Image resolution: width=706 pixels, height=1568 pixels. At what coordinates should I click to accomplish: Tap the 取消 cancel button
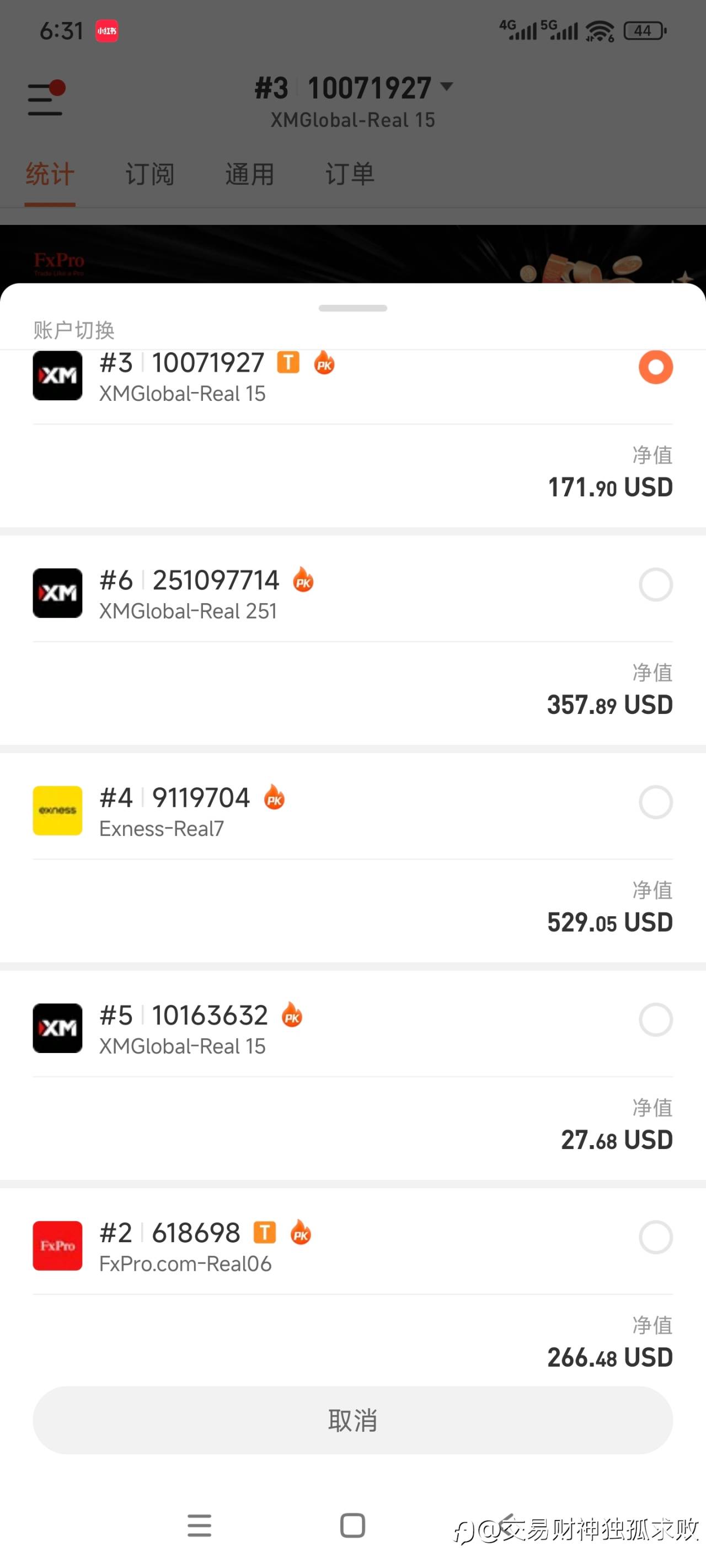click(x=352, y=1420)
